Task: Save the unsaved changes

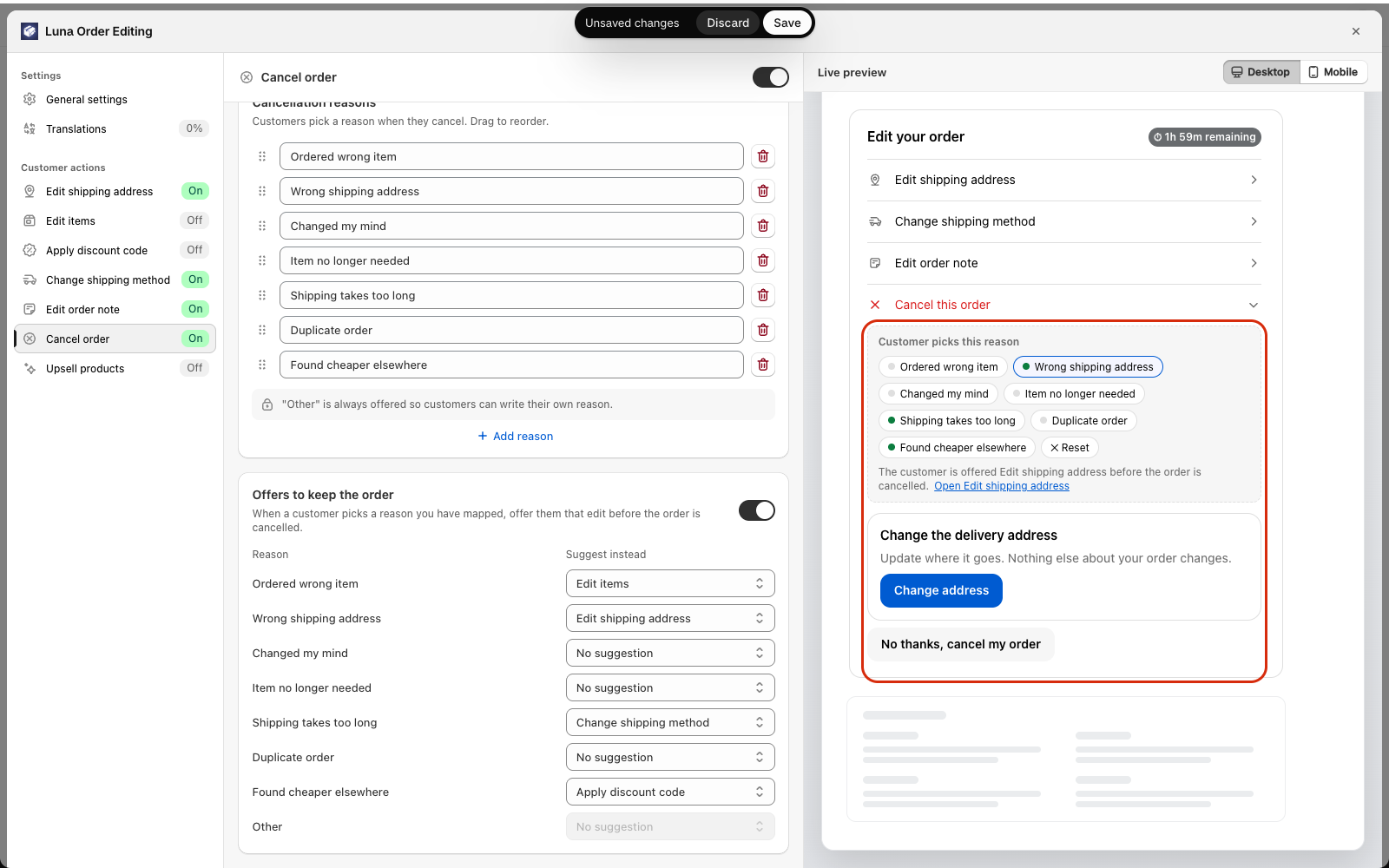Action: pyautogui.click(x=787, y=23)
